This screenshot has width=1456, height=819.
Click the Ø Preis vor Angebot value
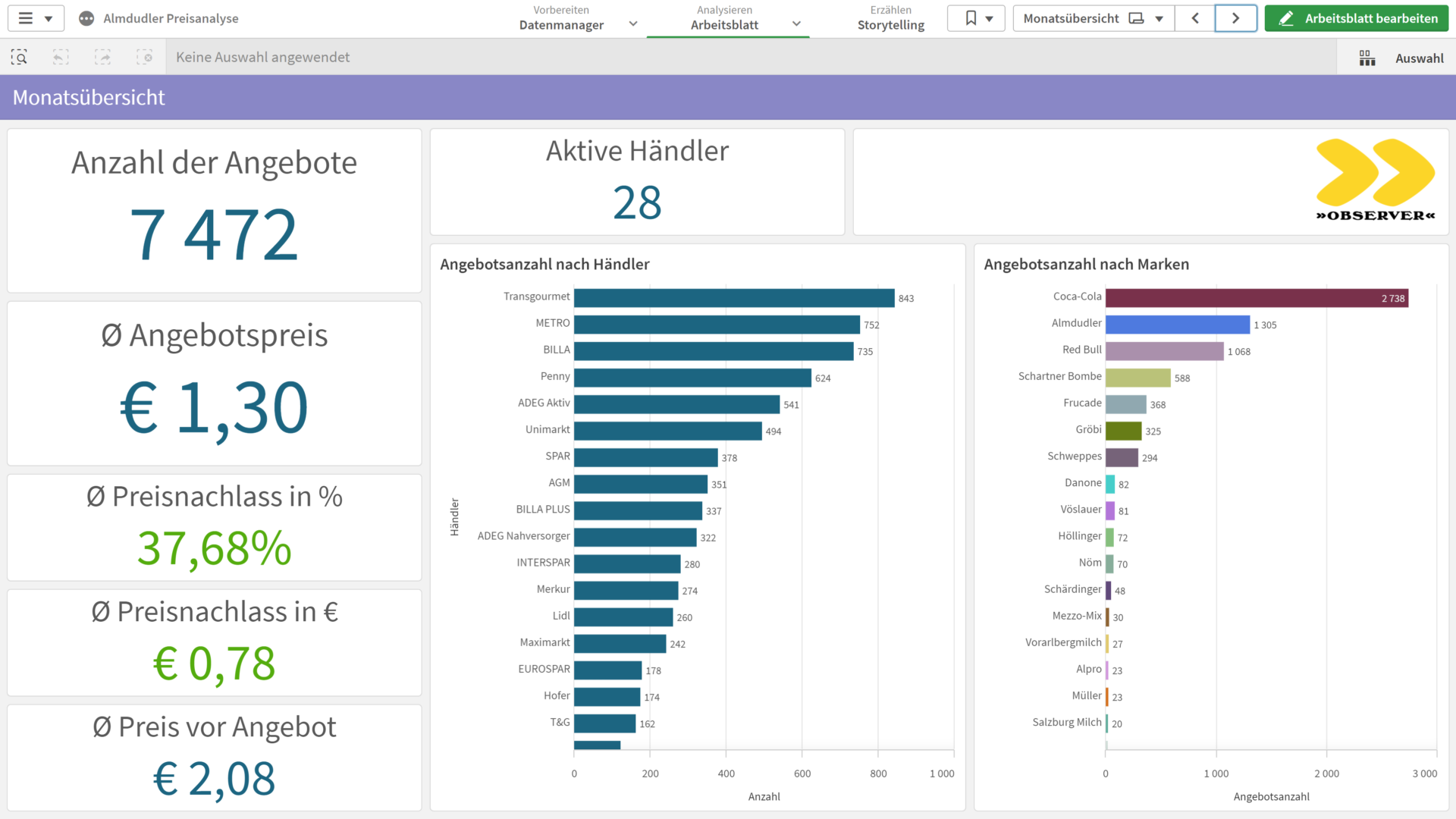pos(215,779)
